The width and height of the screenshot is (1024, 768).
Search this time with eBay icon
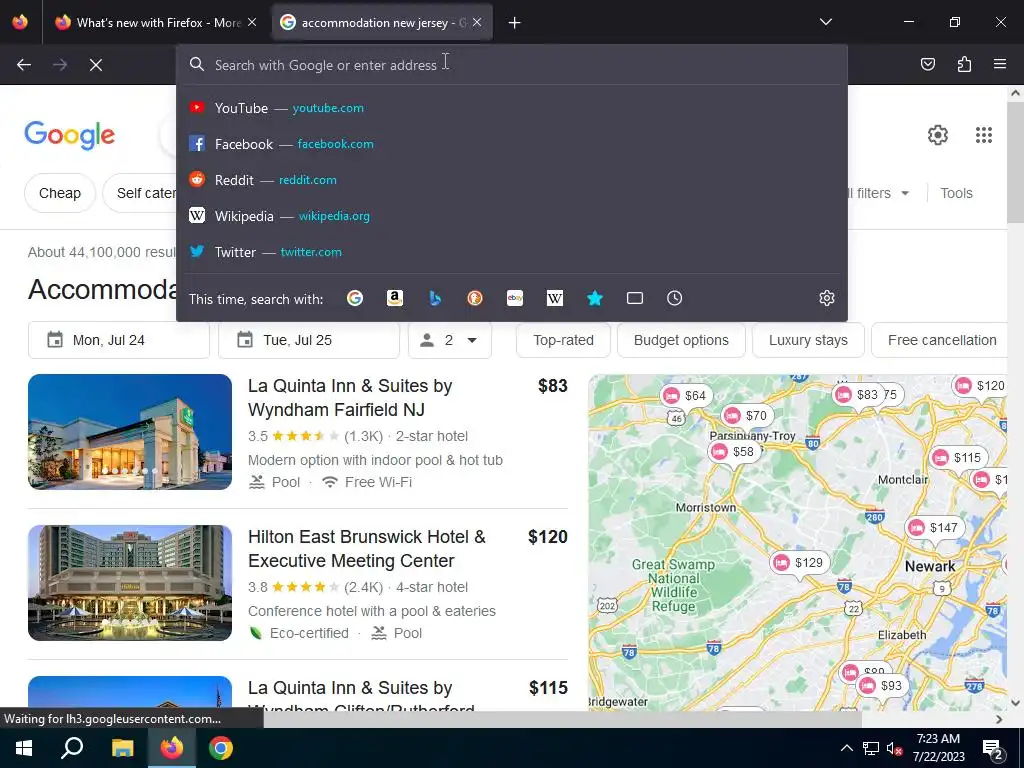(515, 298)
